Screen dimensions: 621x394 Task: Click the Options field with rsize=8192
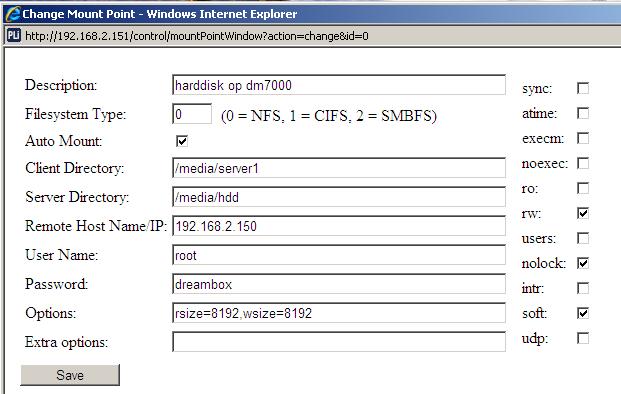[339, 313]
